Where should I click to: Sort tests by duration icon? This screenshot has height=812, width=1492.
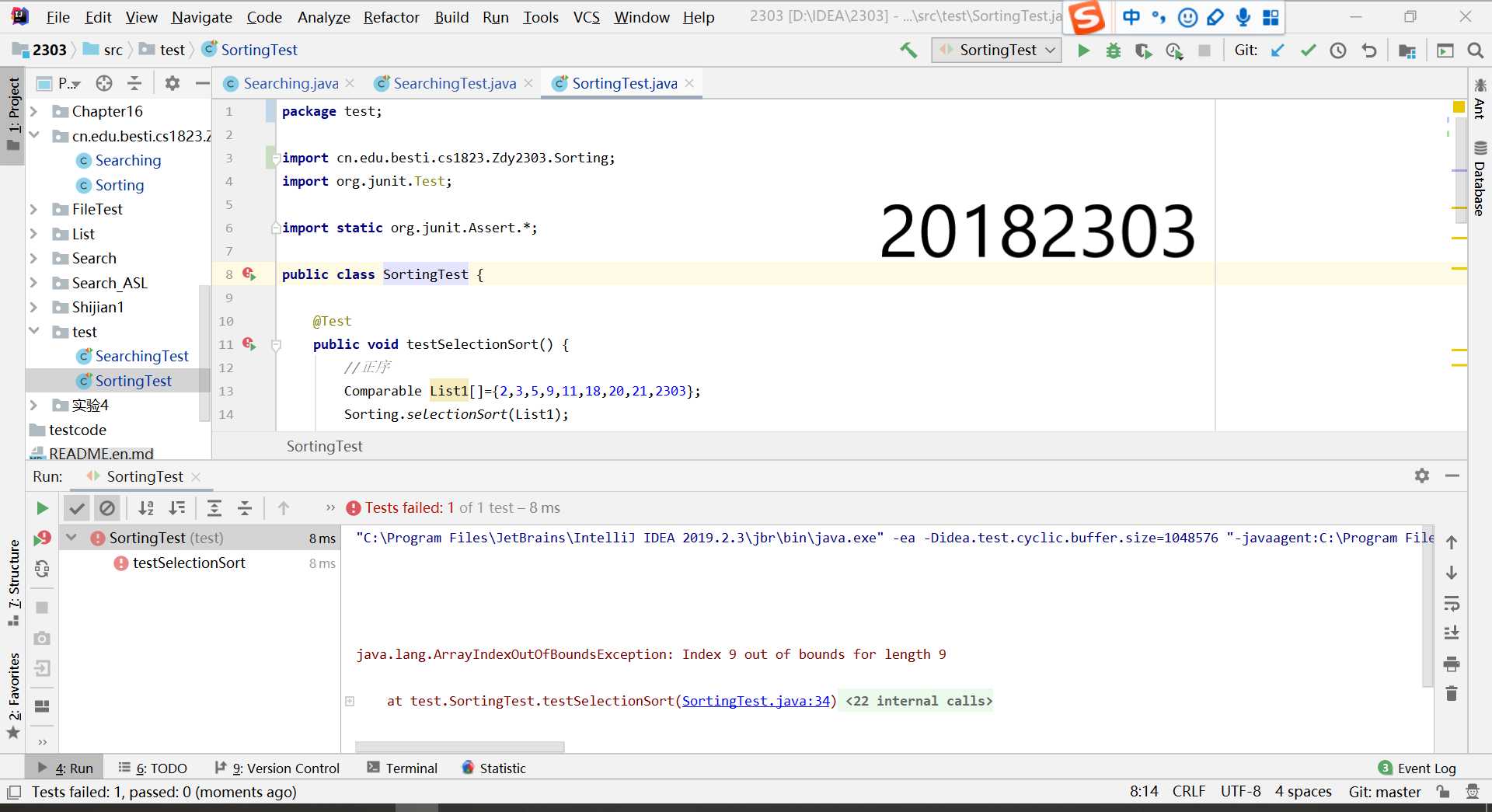point(177,508)
